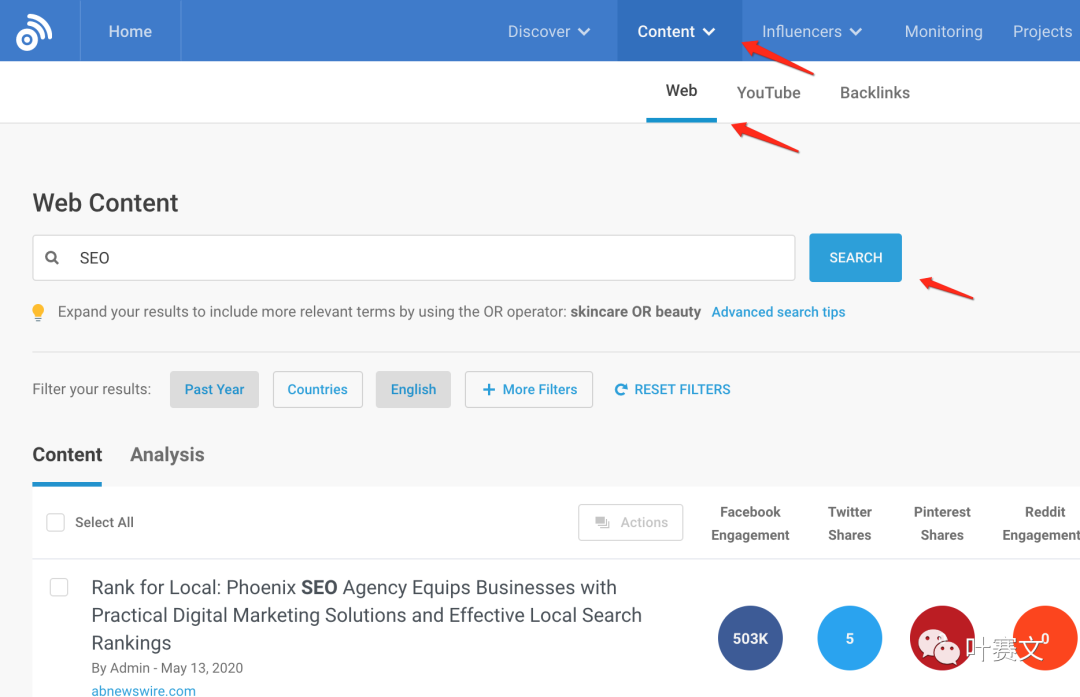Open Monitoring in the top navigation
The width and height of the screenshot is (1080, 697).
(944, 32)
